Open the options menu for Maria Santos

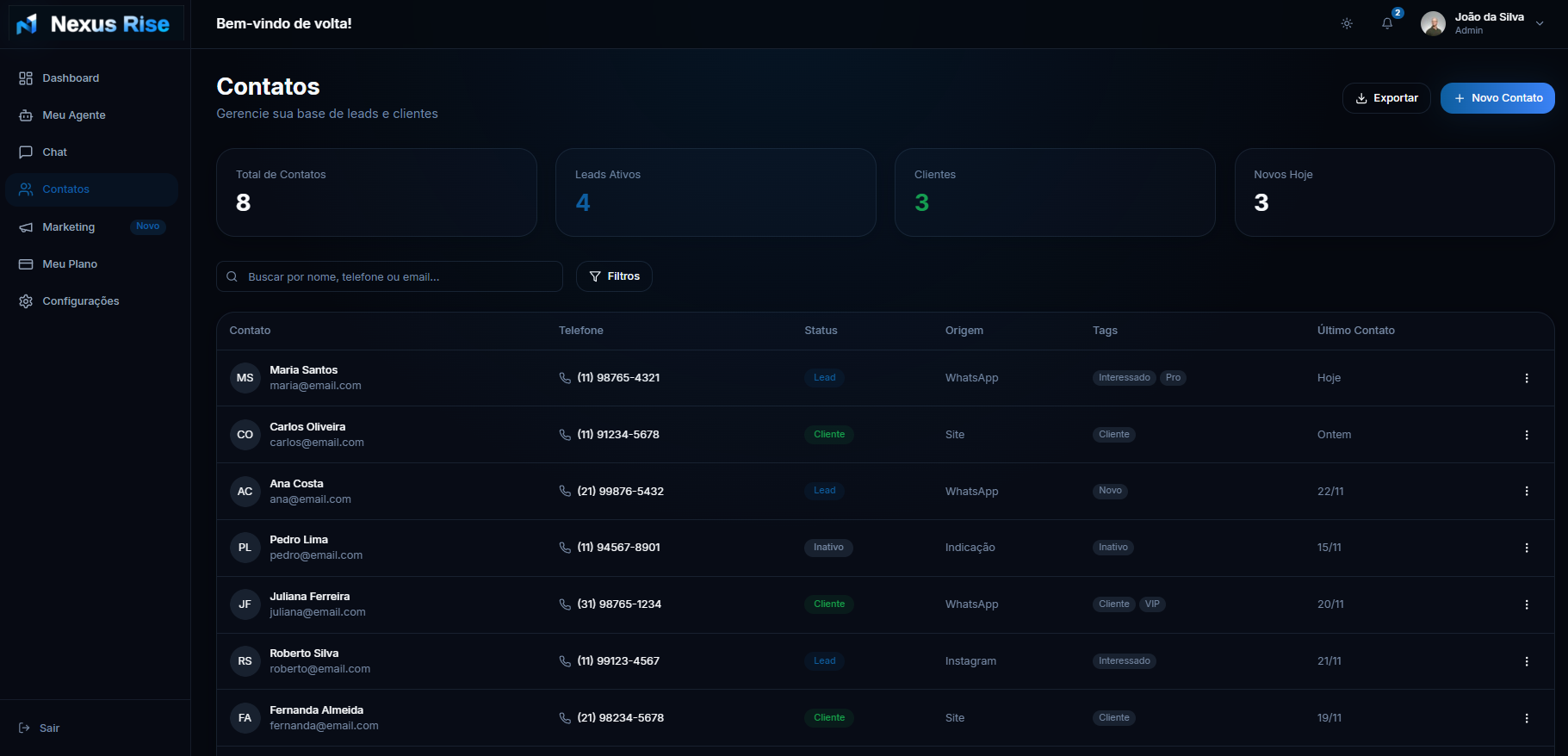click(1526, 378)
